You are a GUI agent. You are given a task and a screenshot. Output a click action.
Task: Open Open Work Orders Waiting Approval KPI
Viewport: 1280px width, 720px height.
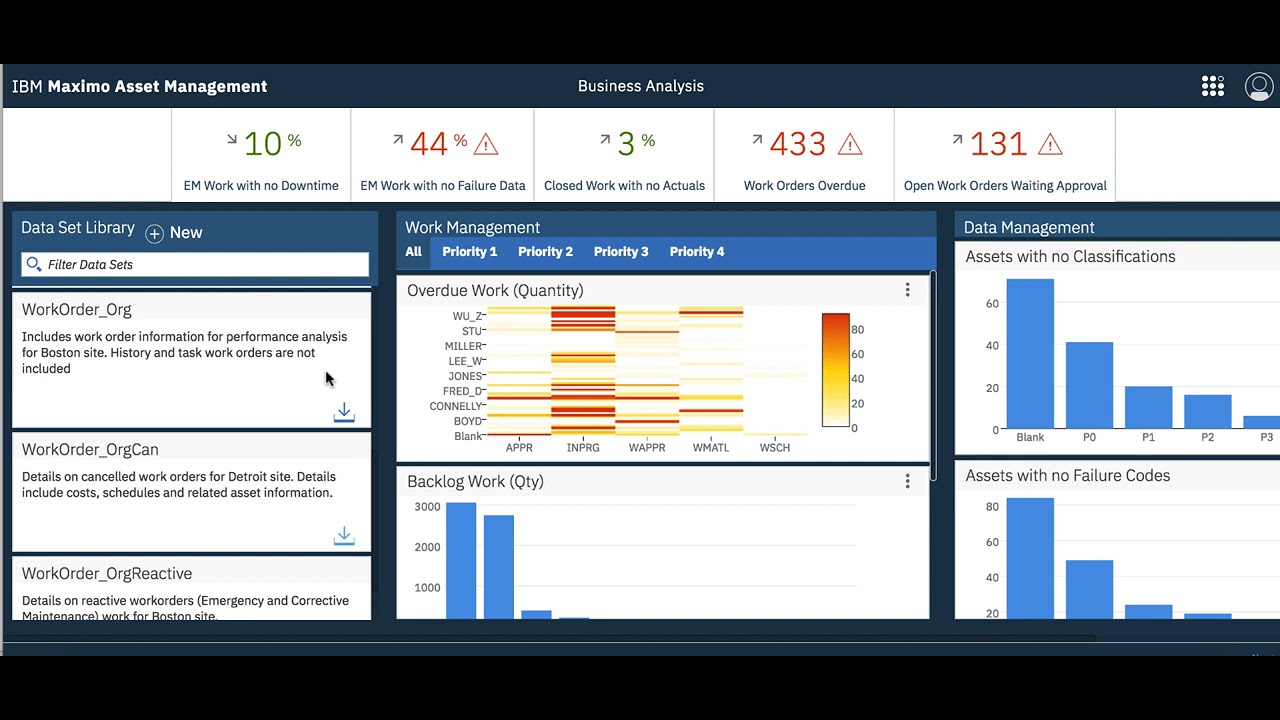1005,155
